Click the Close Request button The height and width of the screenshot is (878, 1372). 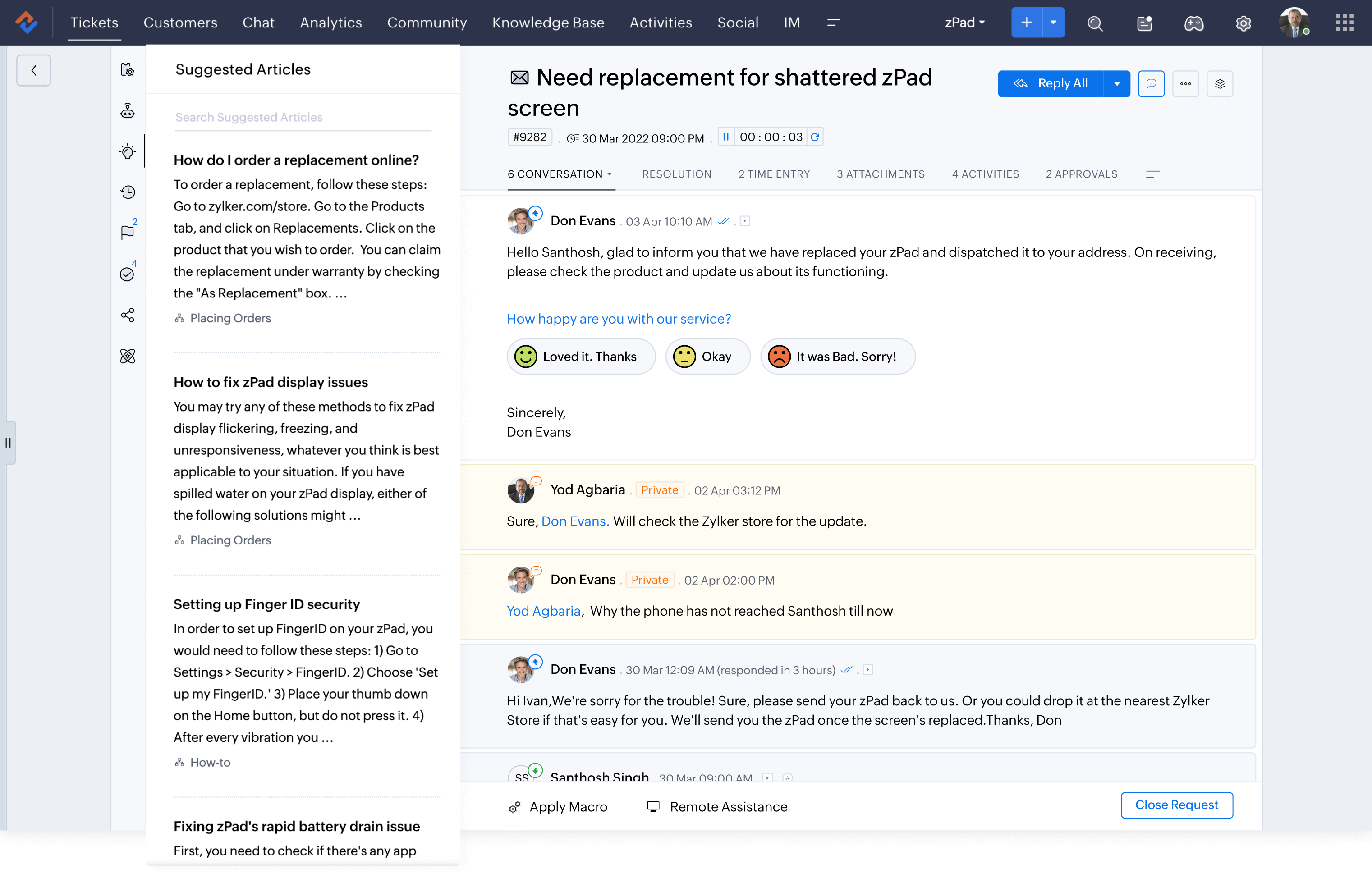[1176, 805]
